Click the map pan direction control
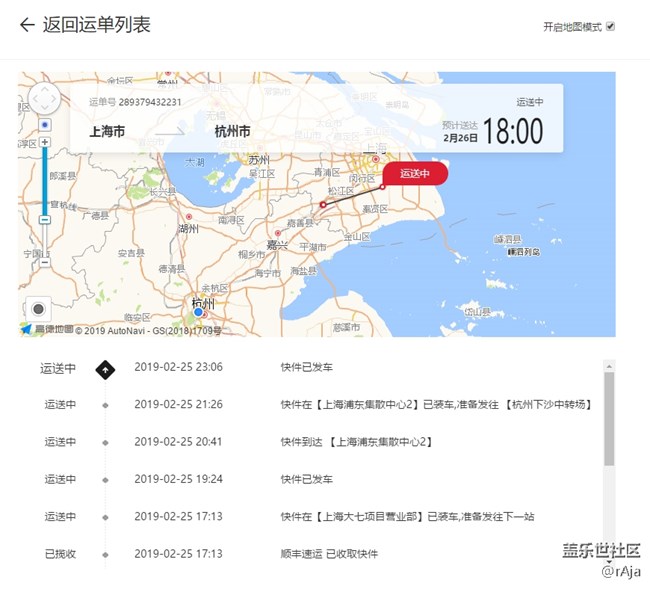The width and height of the screenshot is (650, 592). [x=45, y=99]
